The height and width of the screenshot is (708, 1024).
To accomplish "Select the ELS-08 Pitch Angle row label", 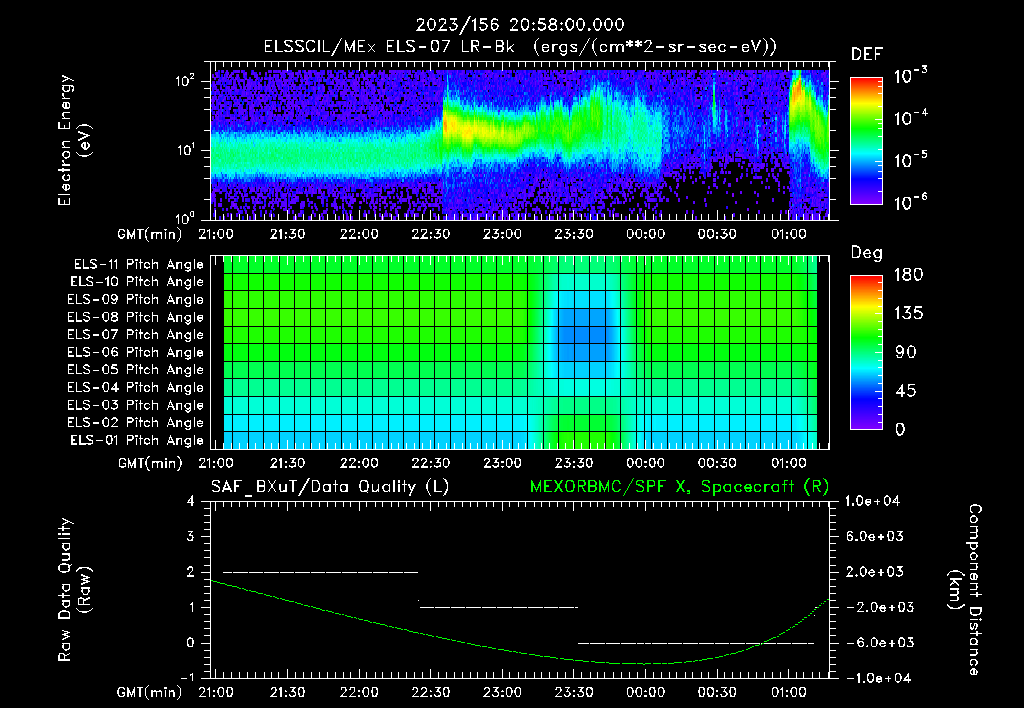I will [x=136, y=317].
